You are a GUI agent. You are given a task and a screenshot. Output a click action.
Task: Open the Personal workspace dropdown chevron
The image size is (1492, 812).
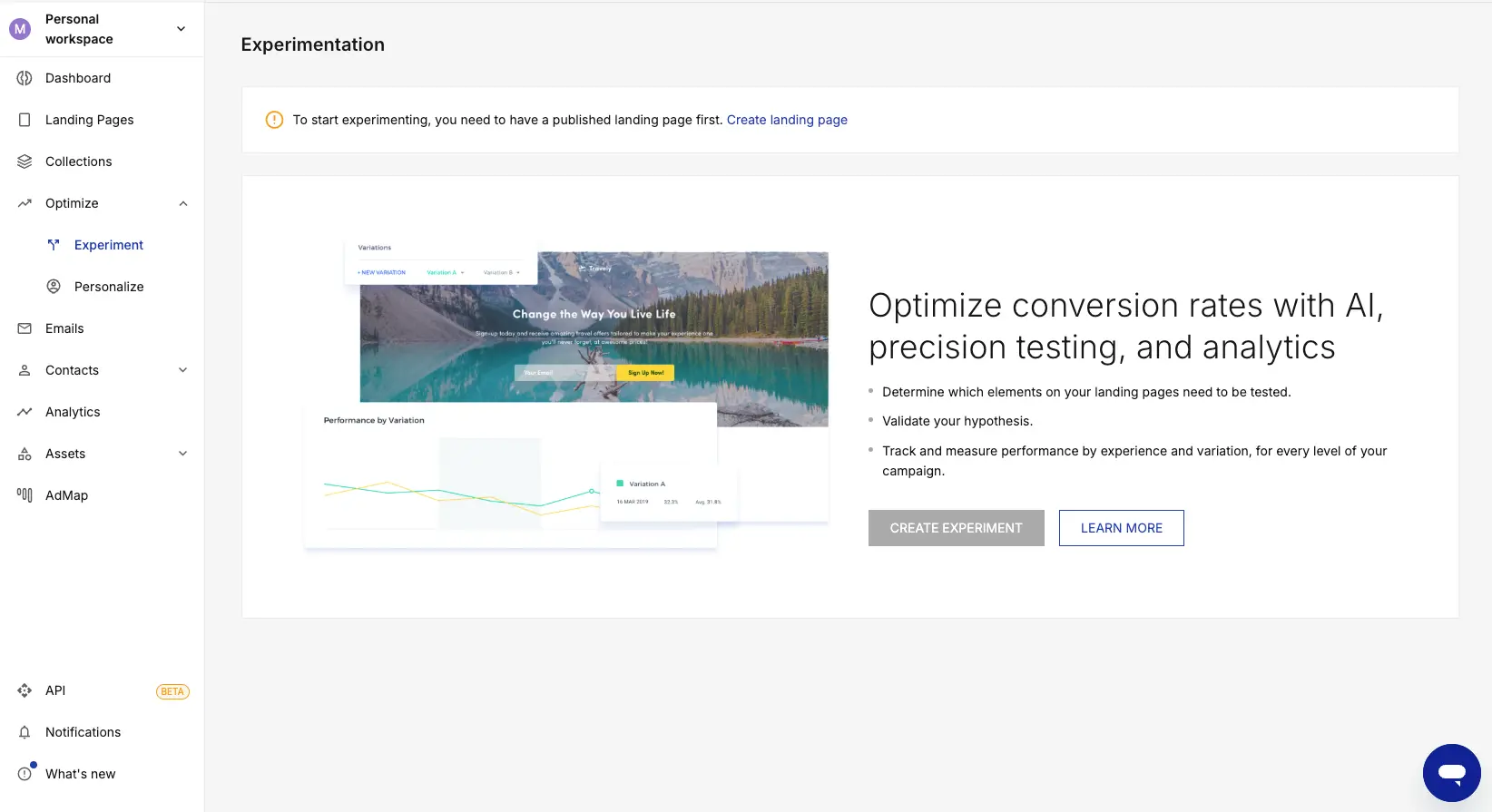point(182,29)
